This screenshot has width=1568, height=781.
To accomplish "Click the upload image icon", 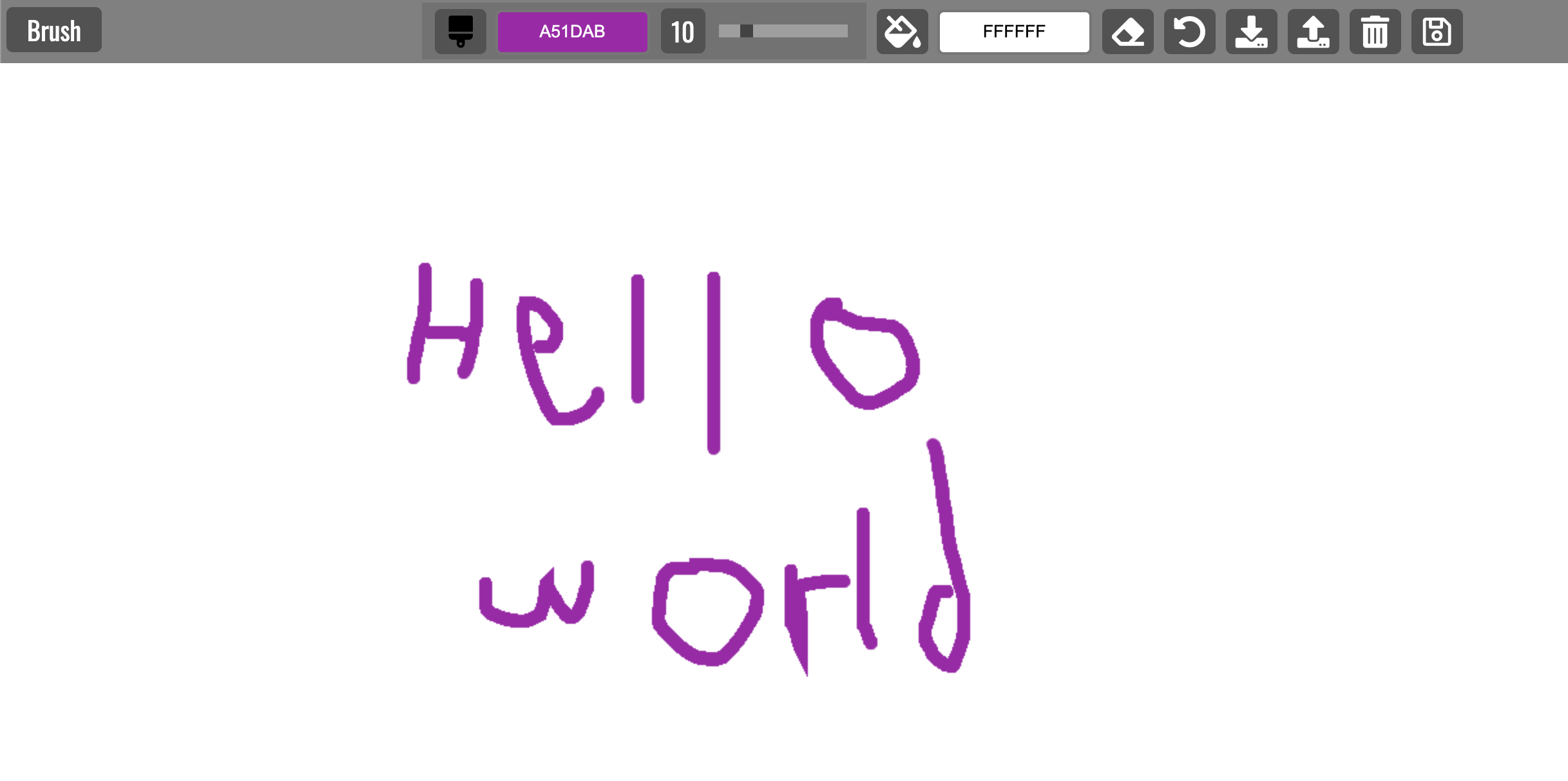I will click(1313, 32).
